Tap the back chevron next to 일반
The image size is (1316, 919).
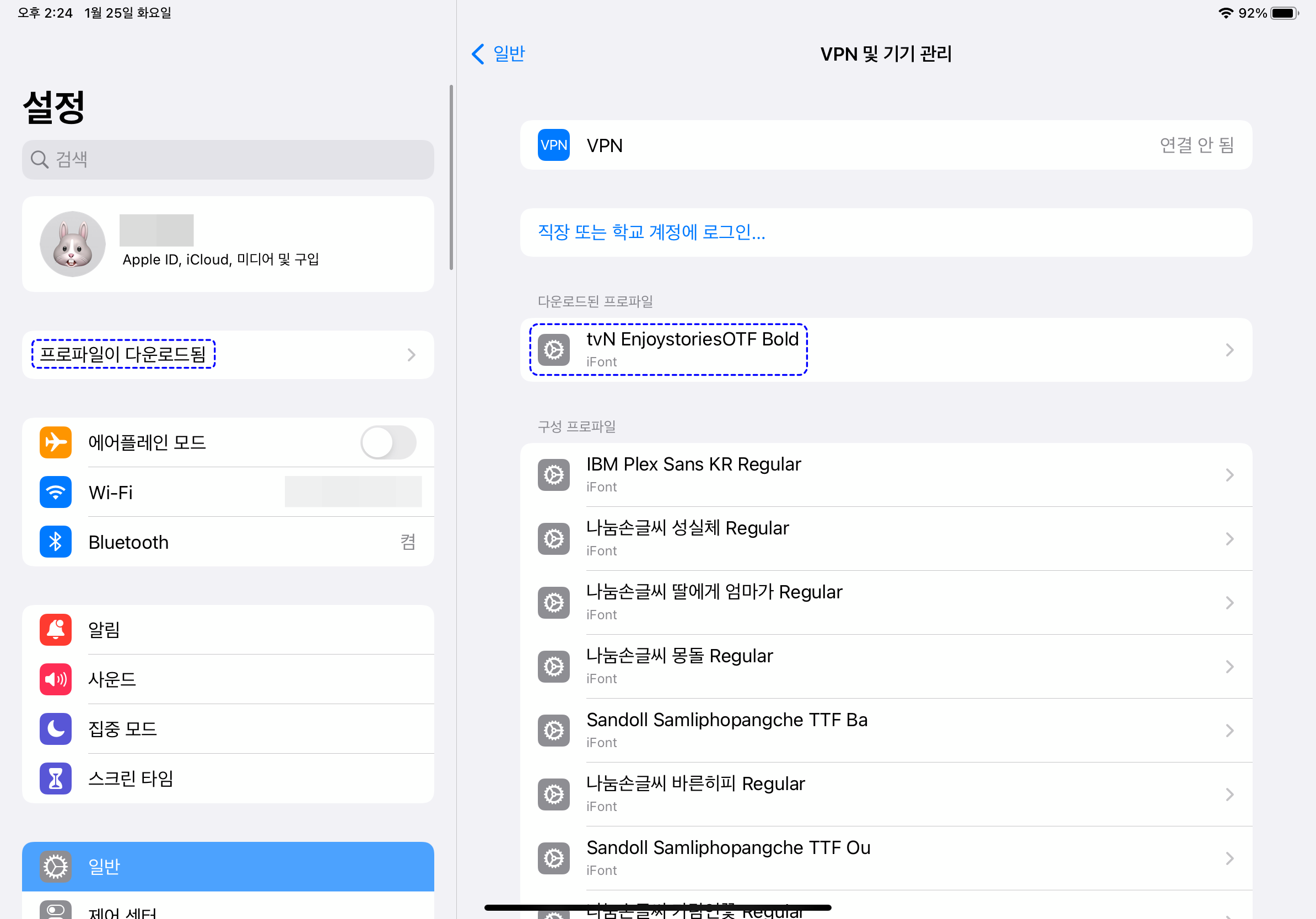click(478, 54)
